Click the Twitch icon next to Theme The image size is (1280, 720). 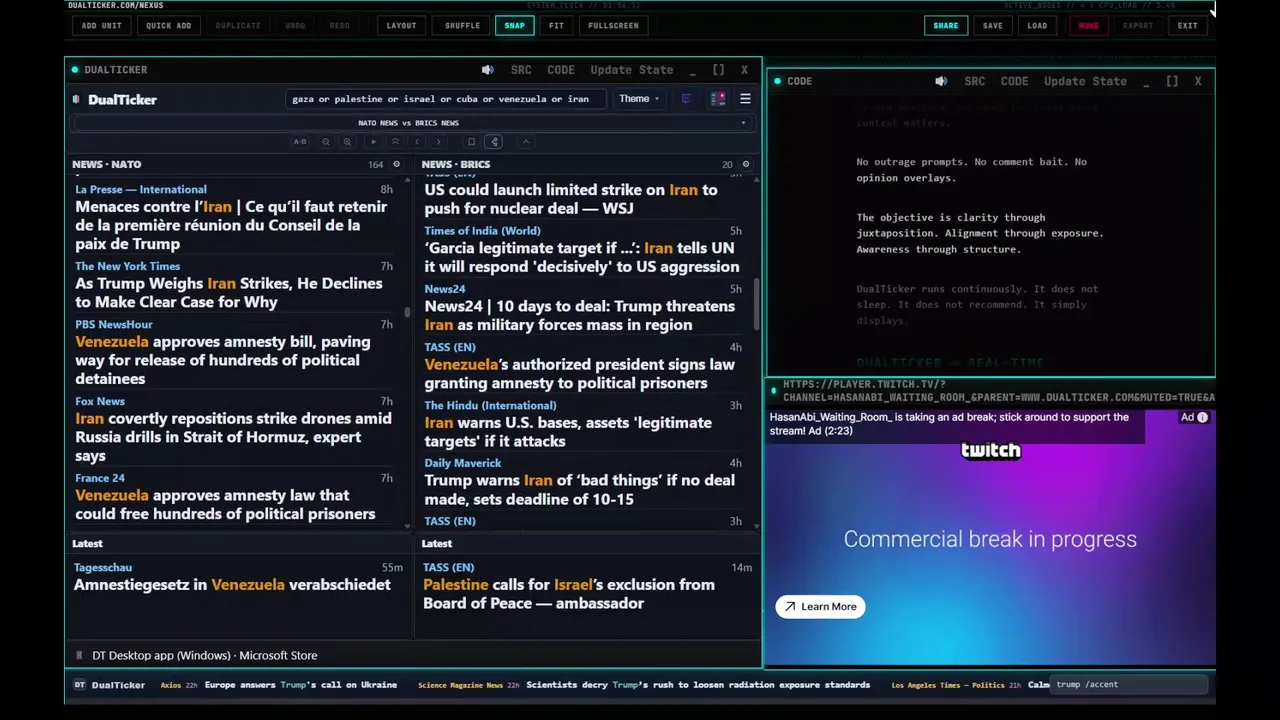coord(686,99)
